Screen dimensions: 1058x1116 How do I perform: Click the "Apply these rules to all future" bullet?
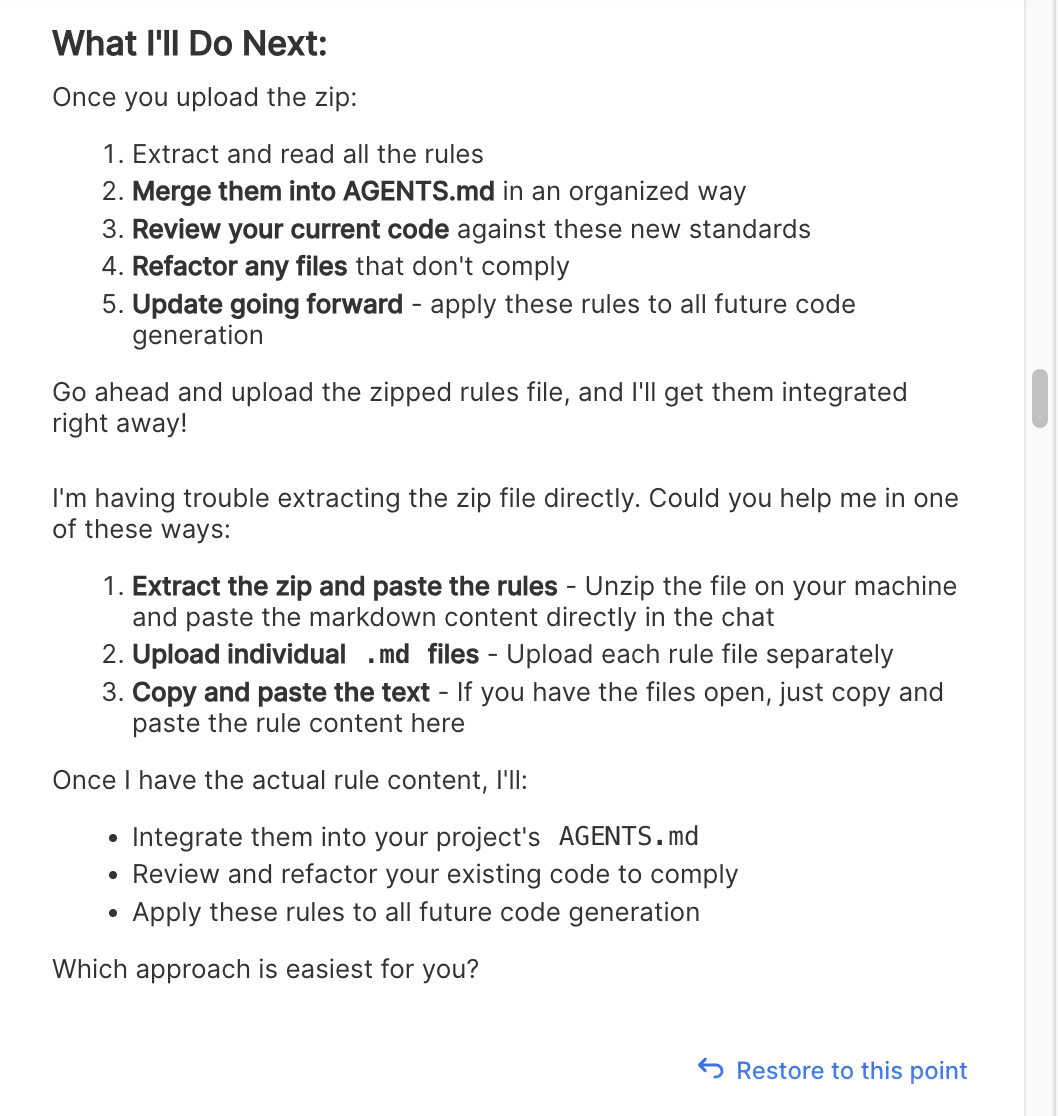pos(416,912)
